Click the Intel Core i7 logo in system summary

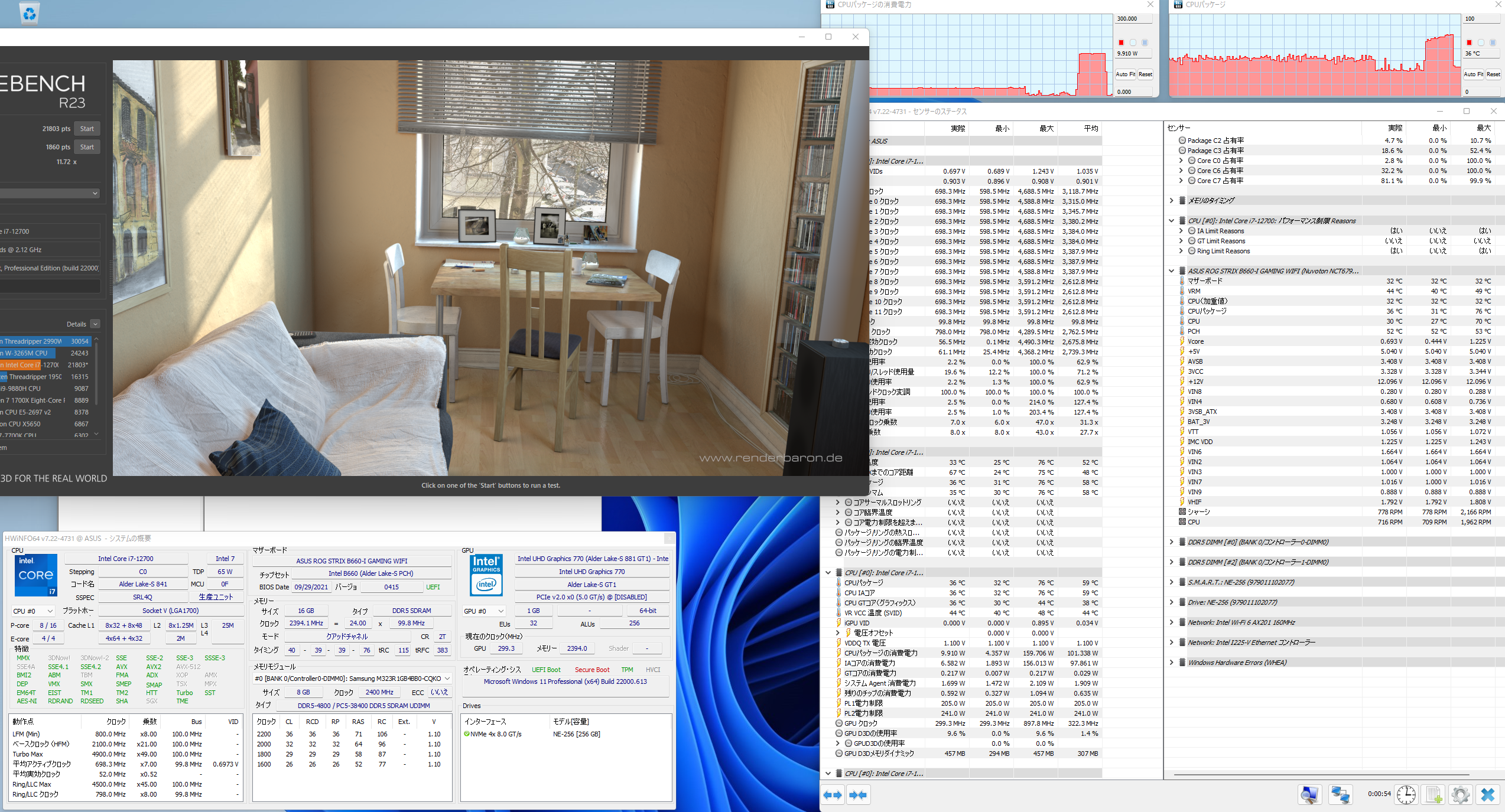[x=35, y=575]
